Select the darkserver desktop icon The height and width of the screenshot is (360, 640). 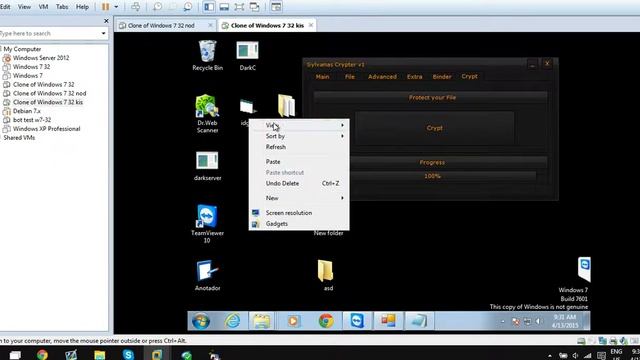[207, 166]
